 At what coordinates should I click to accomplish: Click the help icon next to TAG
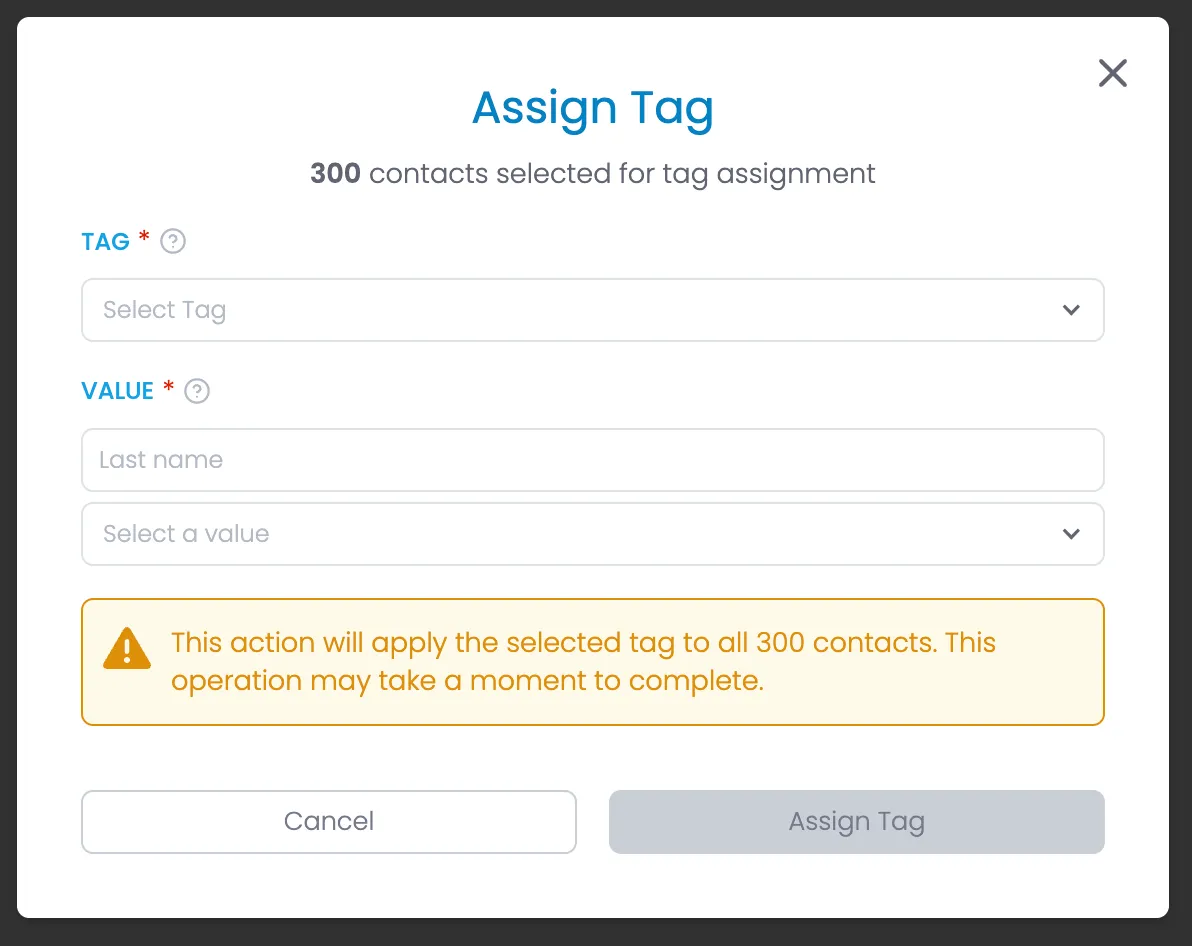click(x=173, y=241)
